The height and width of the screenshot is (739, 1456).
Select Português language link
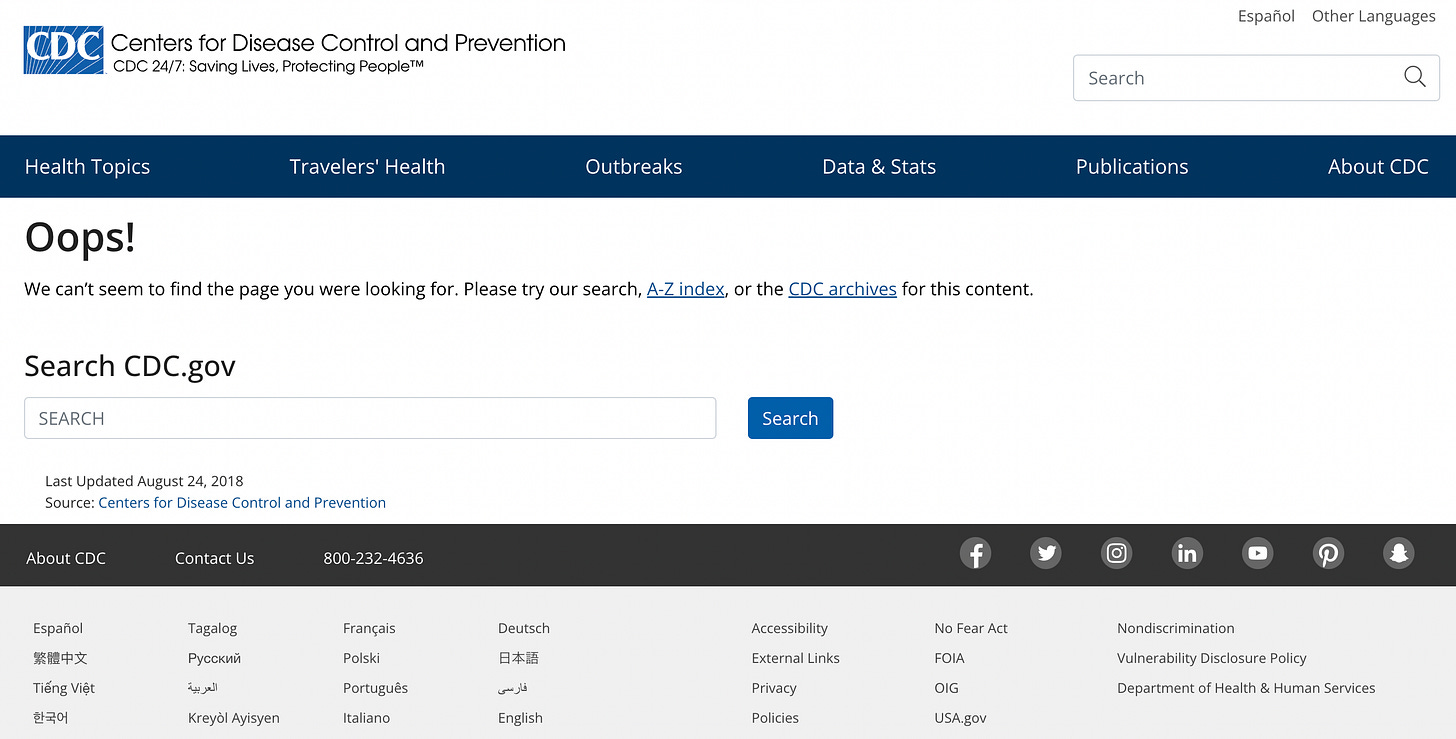(375, 688)
